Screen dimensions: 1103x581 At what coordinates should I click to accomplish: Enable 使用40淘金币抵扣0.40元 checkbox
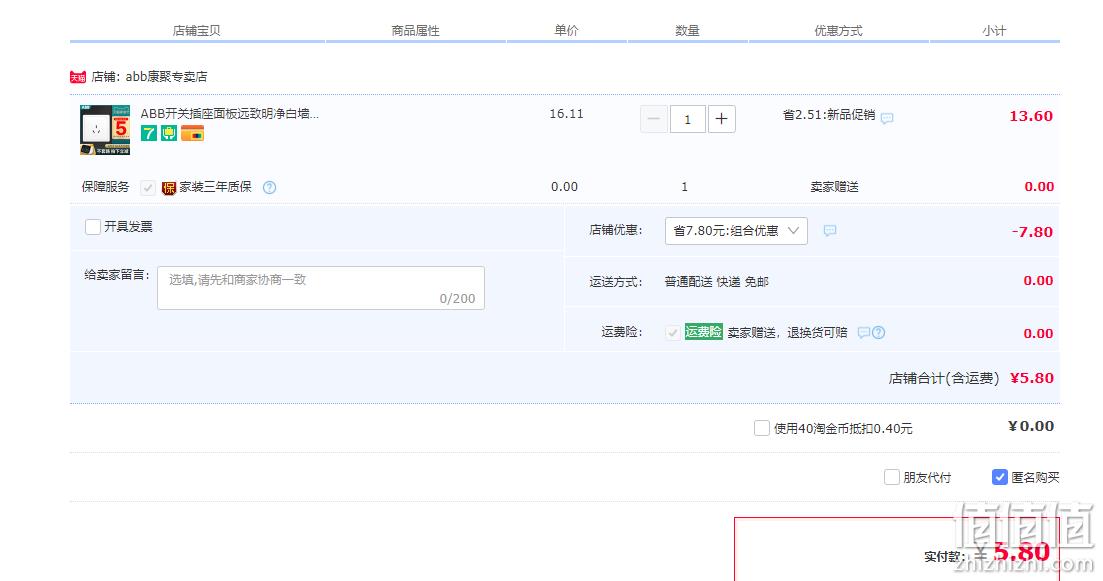(761, 428)
